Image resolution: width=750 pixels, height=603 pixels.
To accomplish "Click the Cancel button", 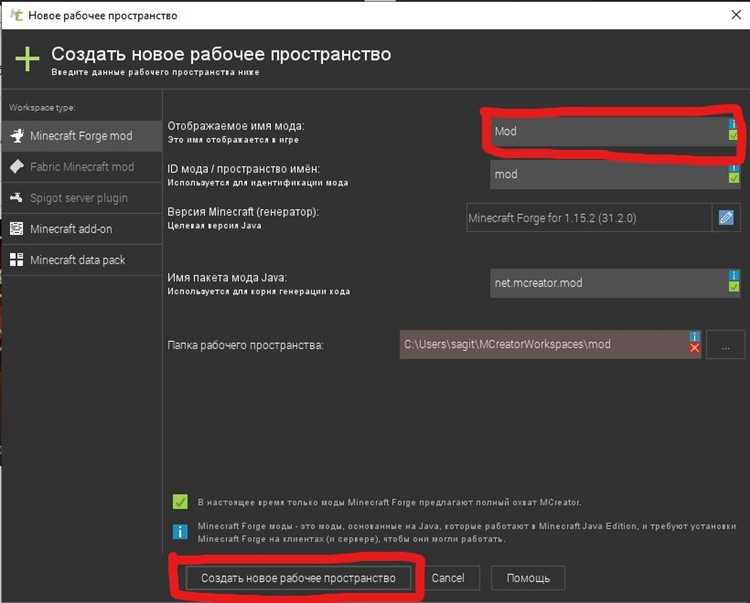I will (x=448, y=578).
